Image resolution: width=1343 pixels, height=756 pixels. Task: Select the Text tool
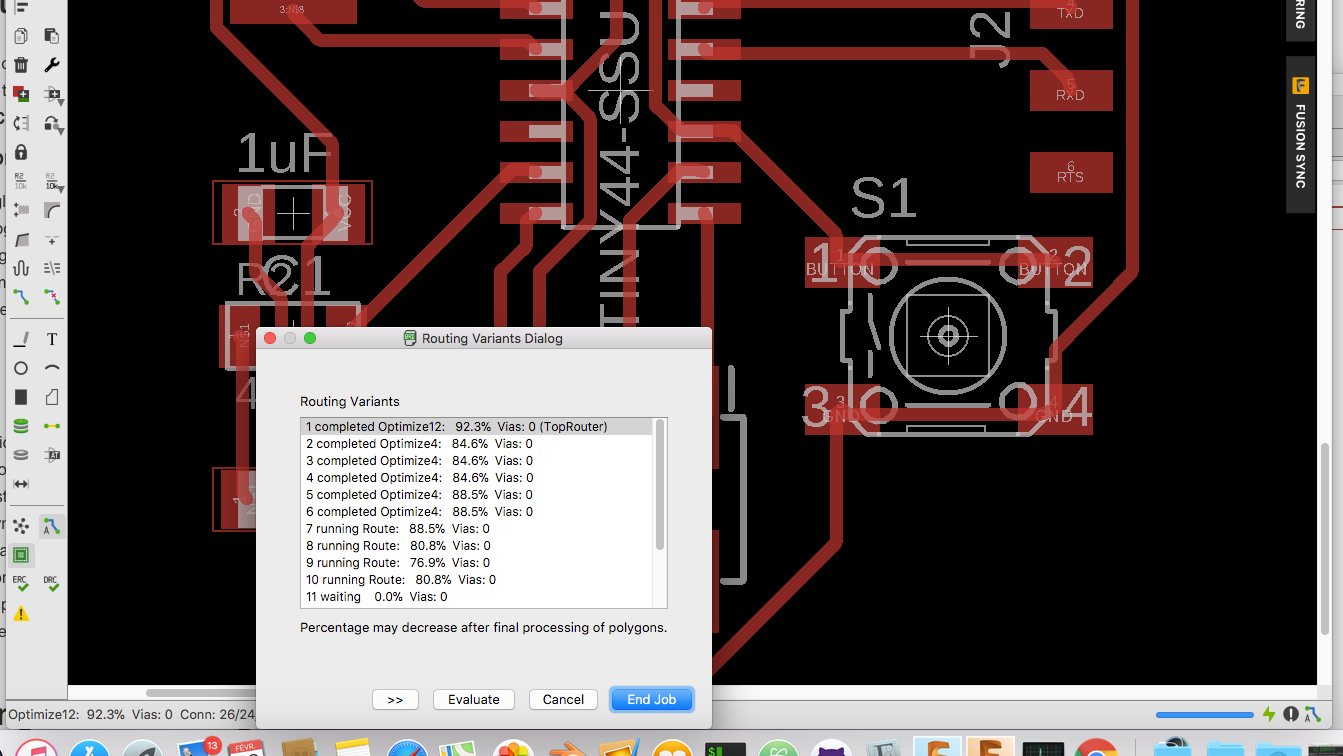pos(52,339)
